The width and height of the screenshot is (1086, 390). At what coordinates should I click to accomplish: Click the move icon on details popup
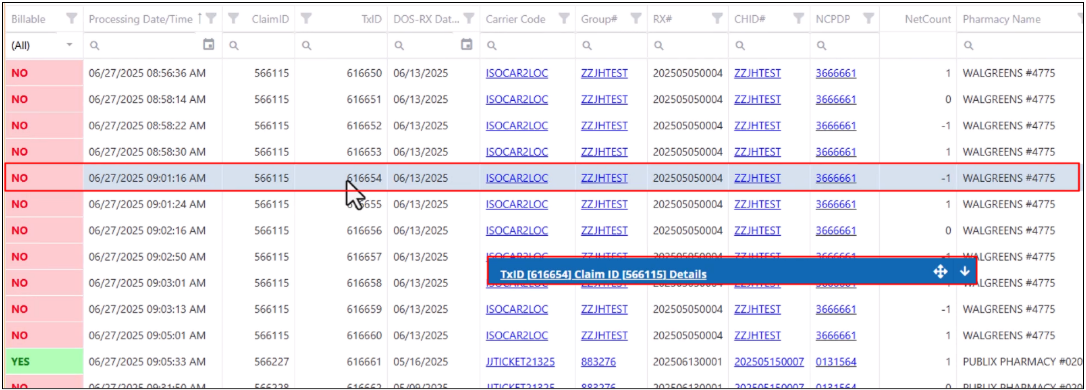click(x=940, y=272)
